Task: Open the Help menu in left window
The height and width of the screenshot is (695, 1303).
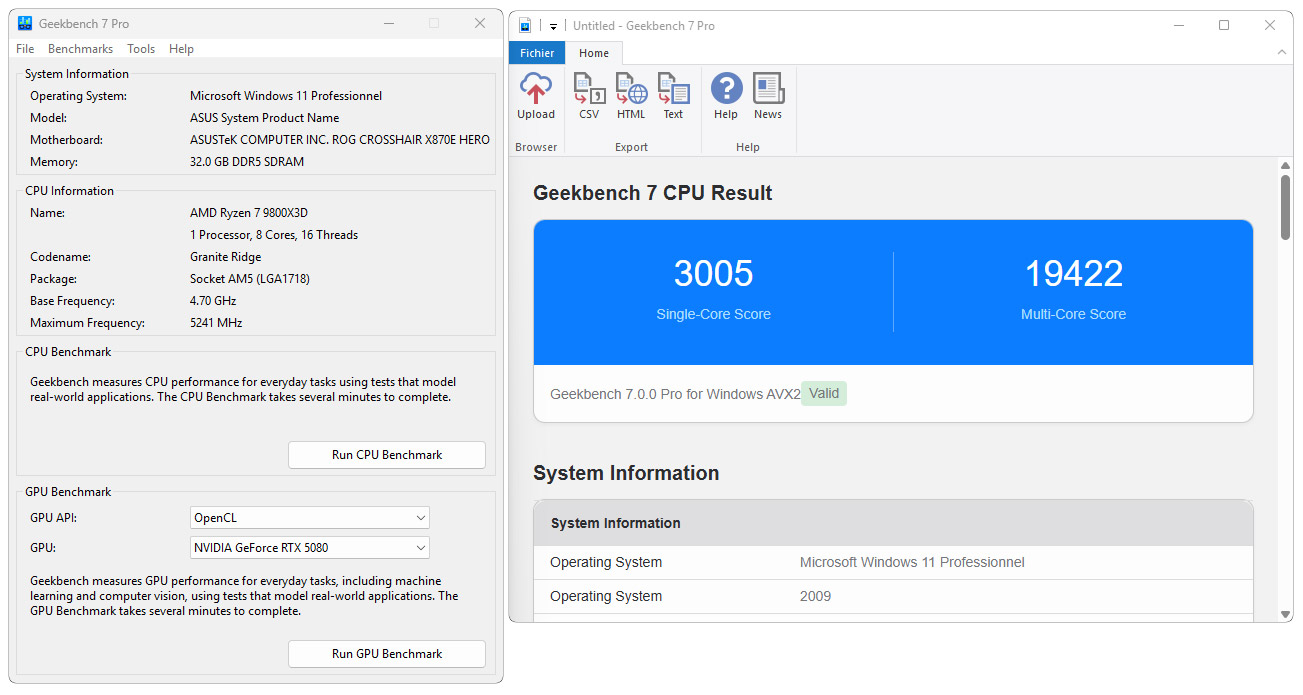Action: (x=181, y=49)
